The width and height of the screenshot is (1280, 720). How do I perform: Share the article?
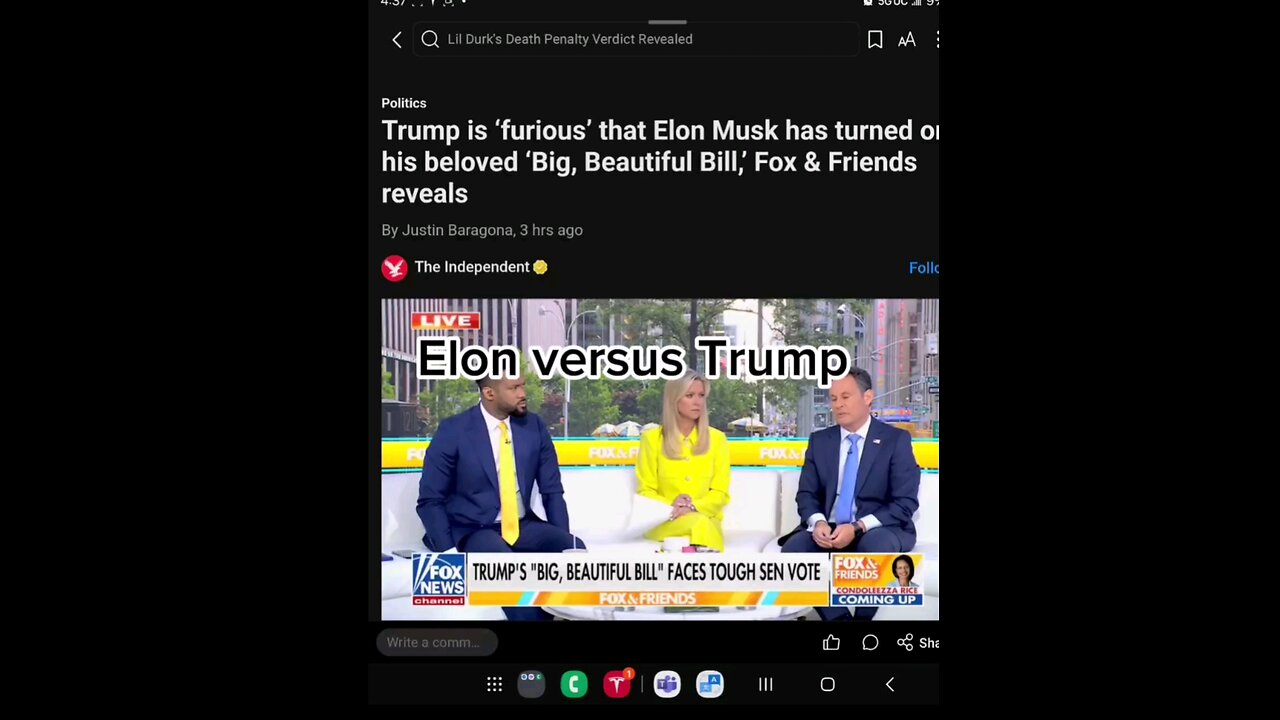[x=917, y=643]
